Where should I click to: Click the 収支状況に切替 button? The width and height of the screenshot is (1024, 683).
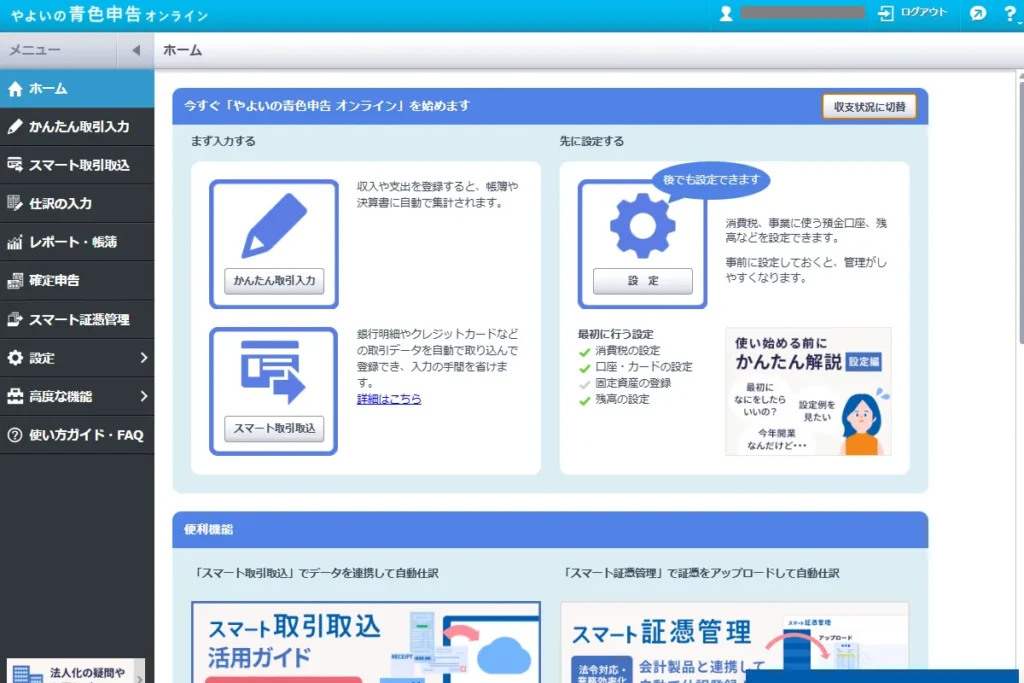(x=869, y=106)
